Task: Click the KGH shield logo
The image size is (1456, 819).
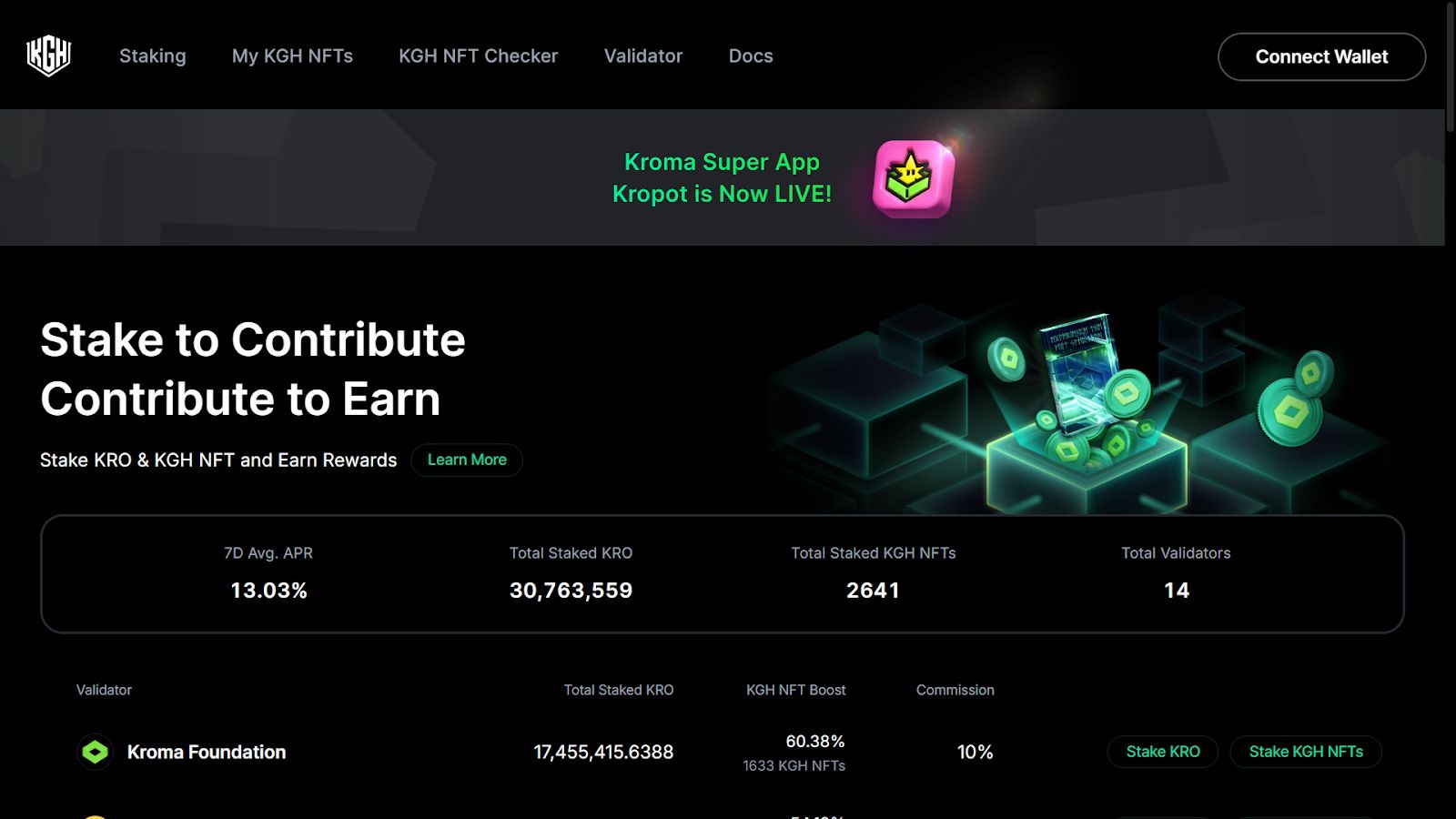Action: pyautogui.click(x=49, y=56)
